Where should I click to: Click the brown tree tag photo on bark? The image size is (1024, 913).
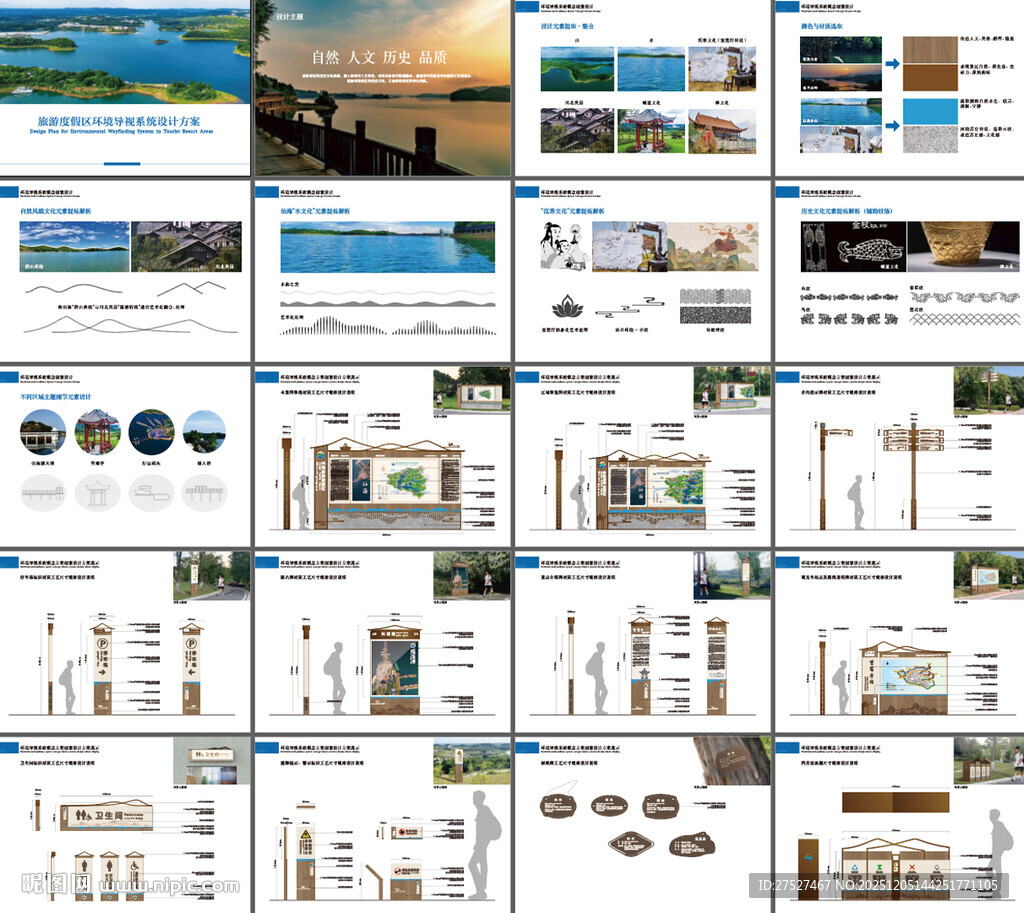(731, 760)
